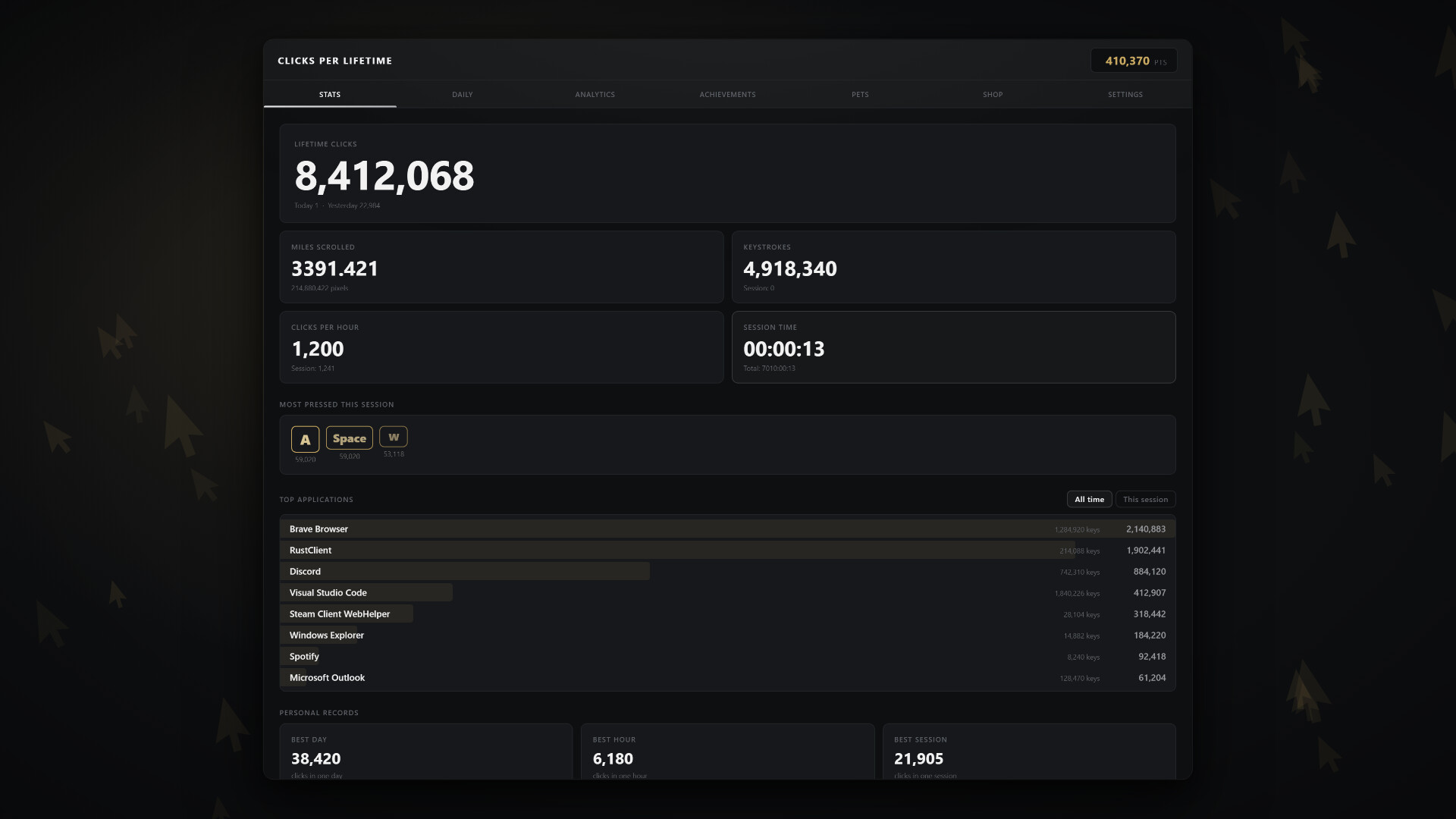
Task: Click the lifetime clicks value 8,412,068
Action: (x=384, y=176)
